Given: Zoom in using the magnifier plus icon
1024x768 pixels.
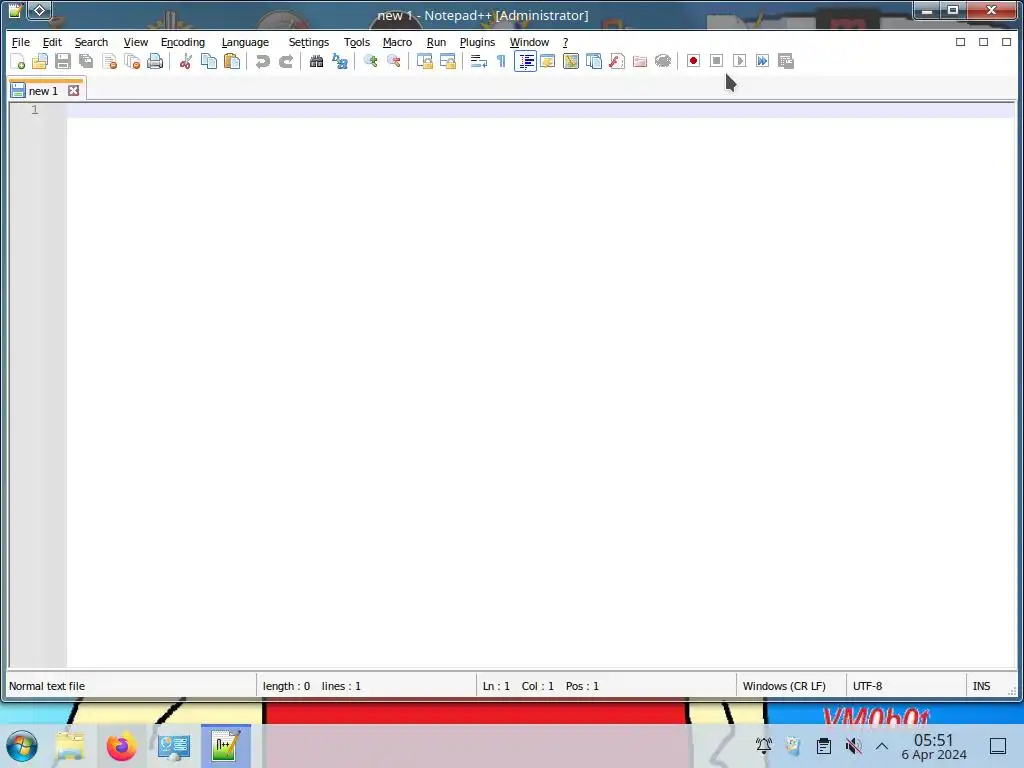Looking at the screenshot, I should (370, 61).
